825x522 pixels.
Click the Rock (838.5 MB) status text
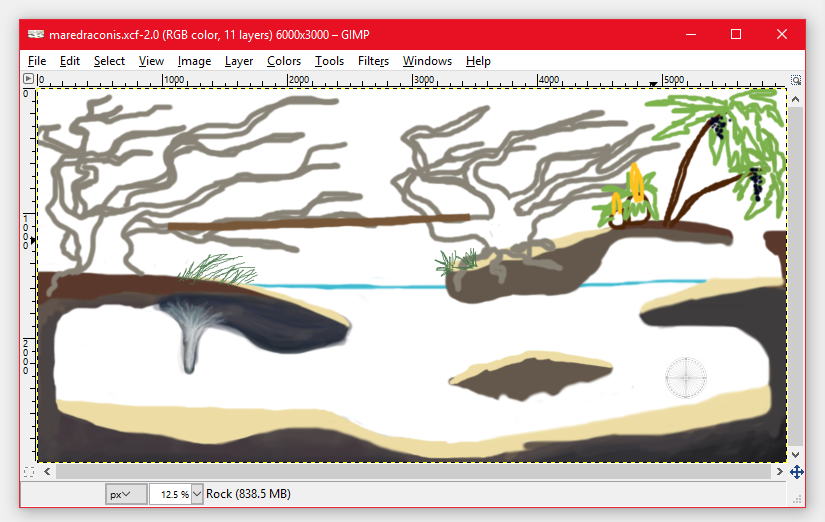(248, 494)
